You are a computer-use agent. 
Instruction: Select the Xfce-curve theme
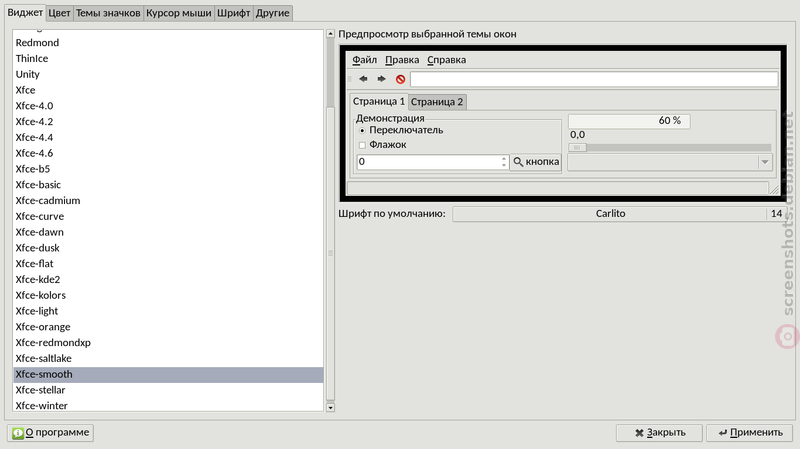tap(168, 217)
